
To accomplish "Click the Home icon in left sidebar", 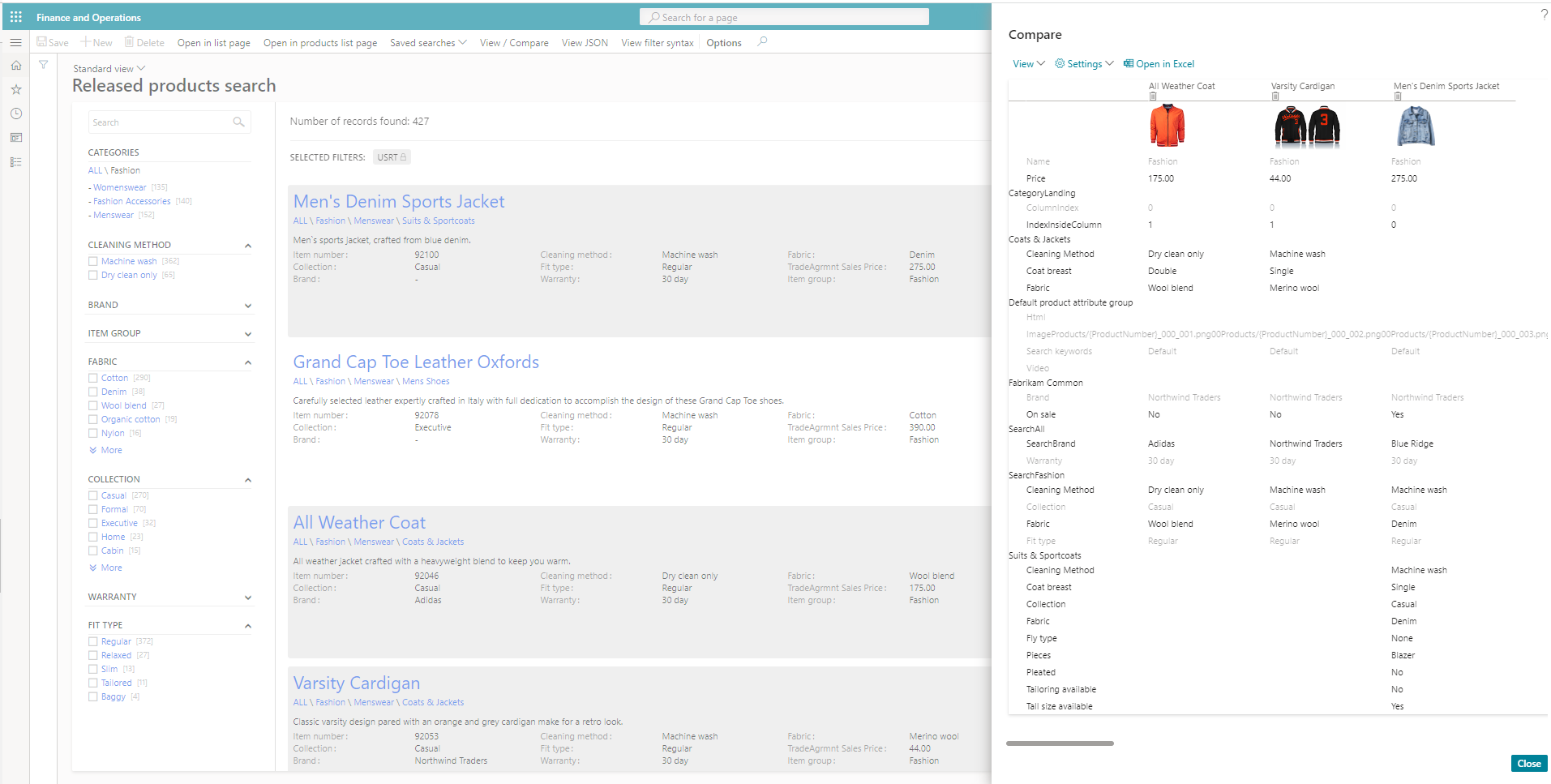I will [15, 66].
